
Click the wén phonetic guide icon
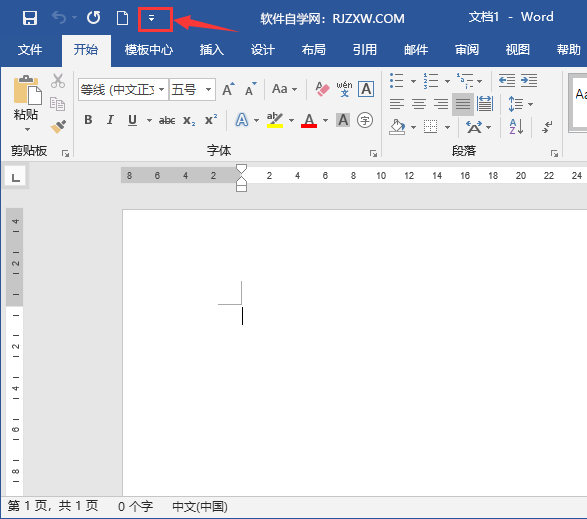point(344,89)
